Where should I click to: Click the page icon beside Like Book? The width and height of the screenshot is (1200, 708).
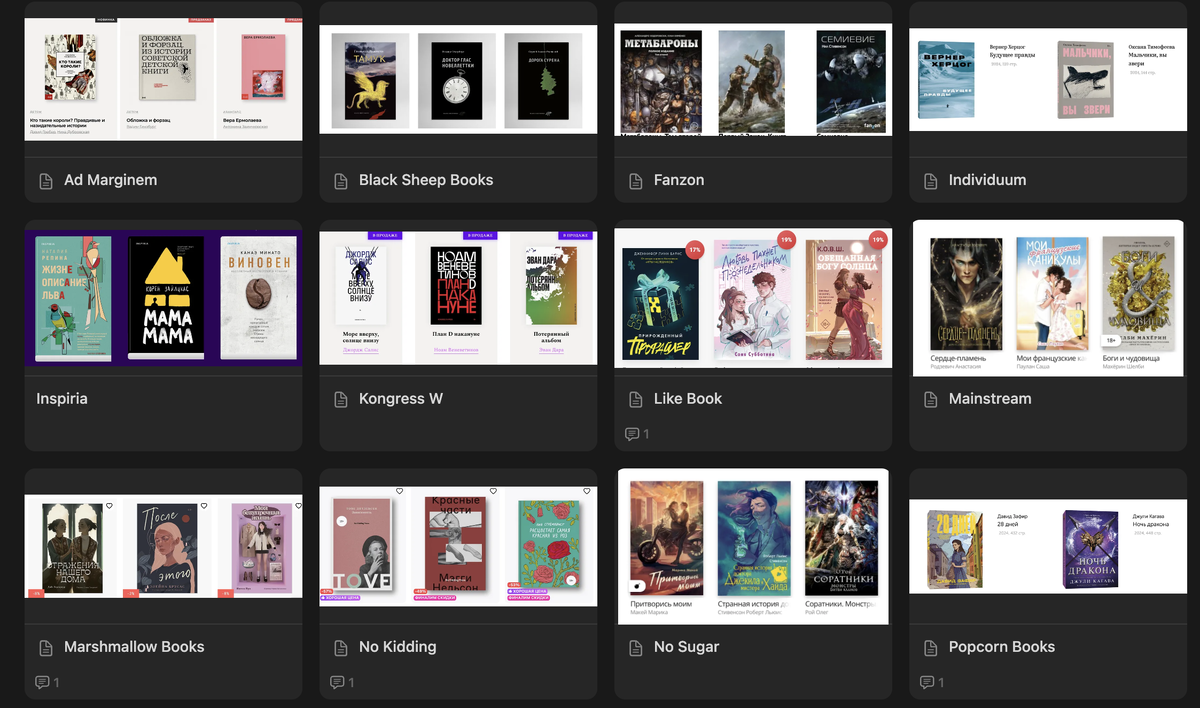tap(635, 399)
